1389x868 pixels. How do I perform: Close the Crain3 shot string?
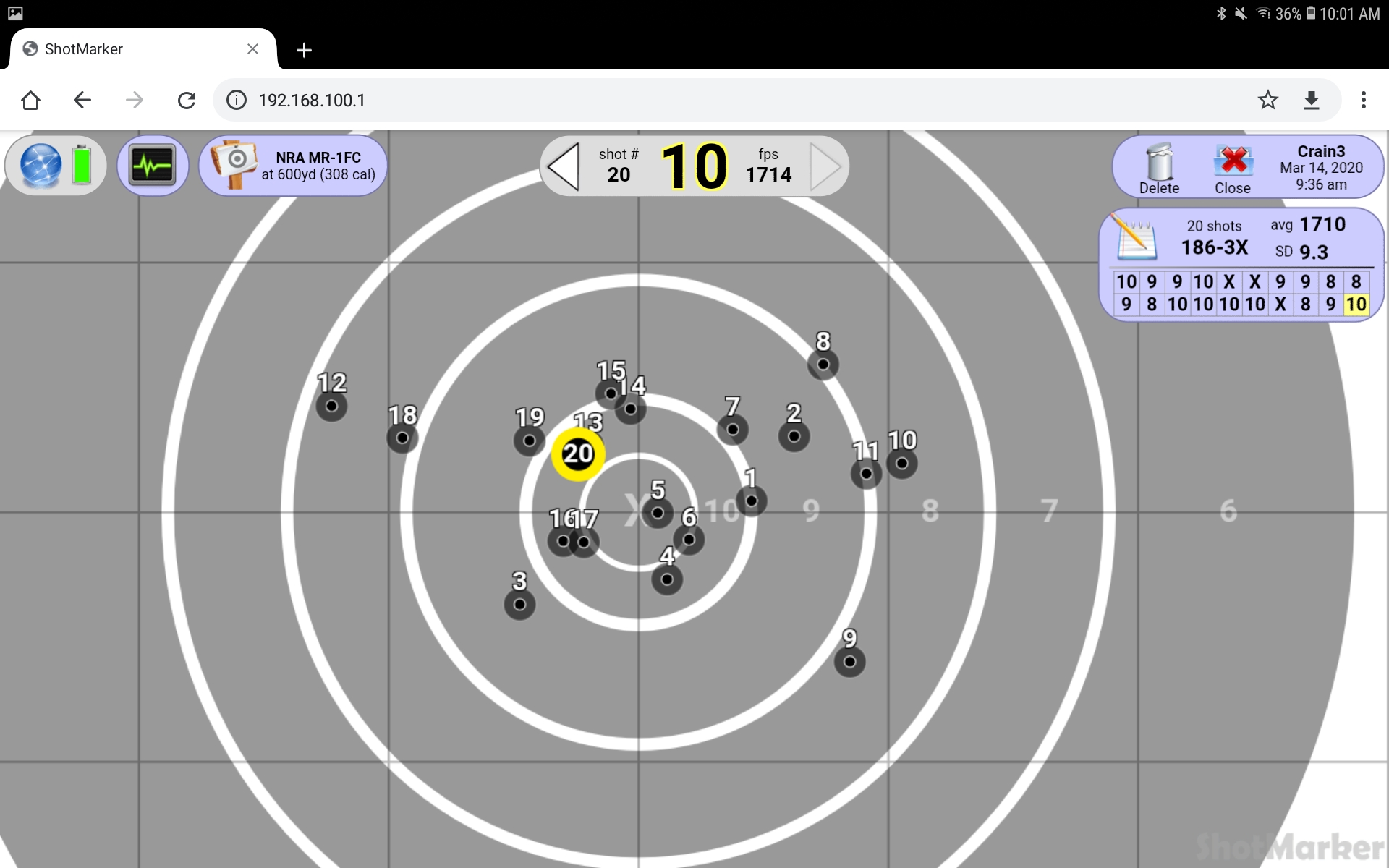1233,168
